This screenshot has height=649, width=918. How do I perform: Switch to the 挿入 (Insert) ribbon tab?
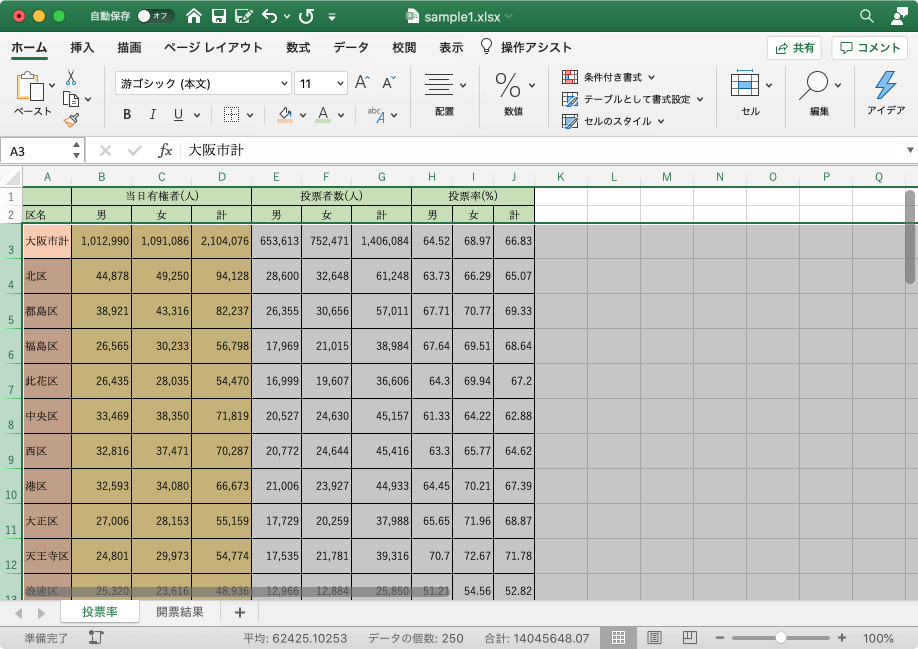(82, 47)
